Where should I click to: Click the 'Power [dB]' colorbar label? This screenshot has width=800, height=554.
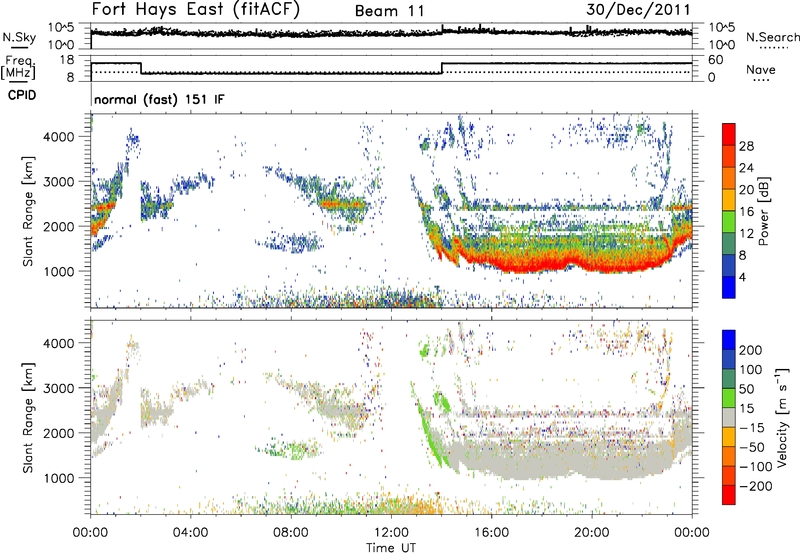pyautogui.click(x=764, y=211)
